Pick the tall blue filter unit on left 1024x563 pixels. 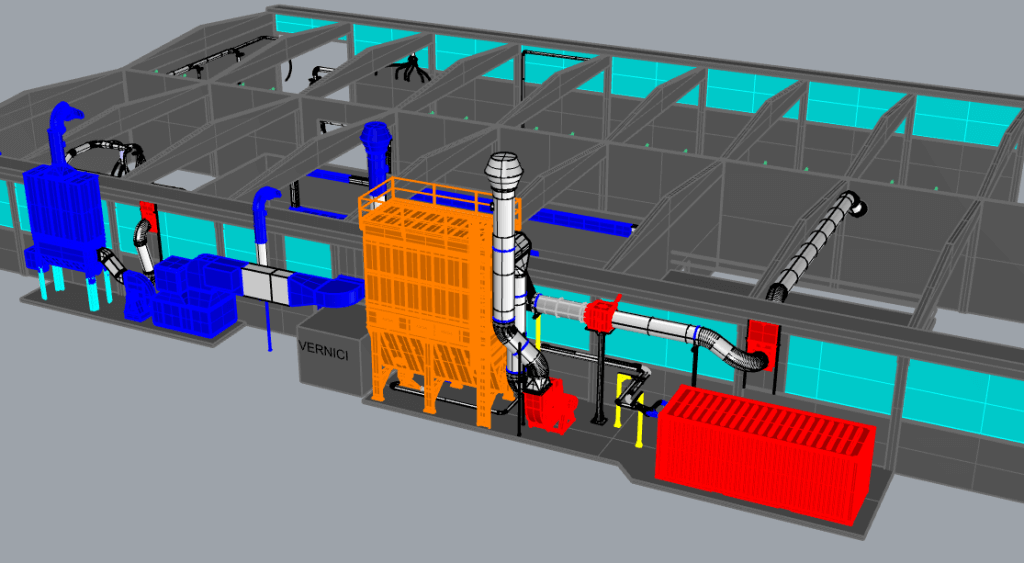click(x=62, y=215)
